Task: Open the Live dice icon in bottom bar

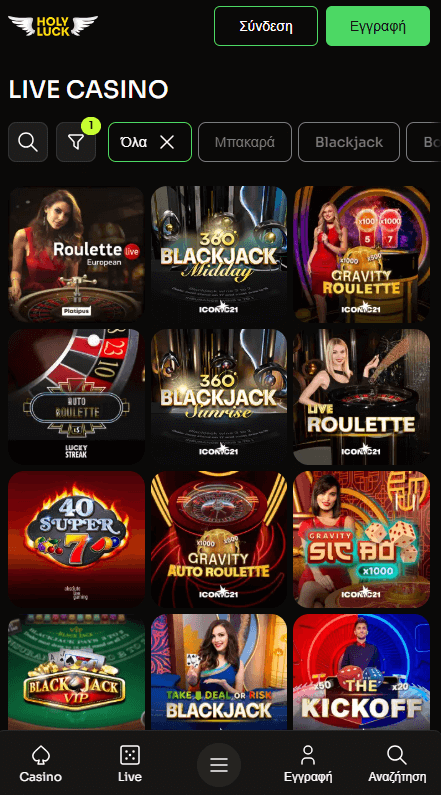Action: click(x=130, y=755)
